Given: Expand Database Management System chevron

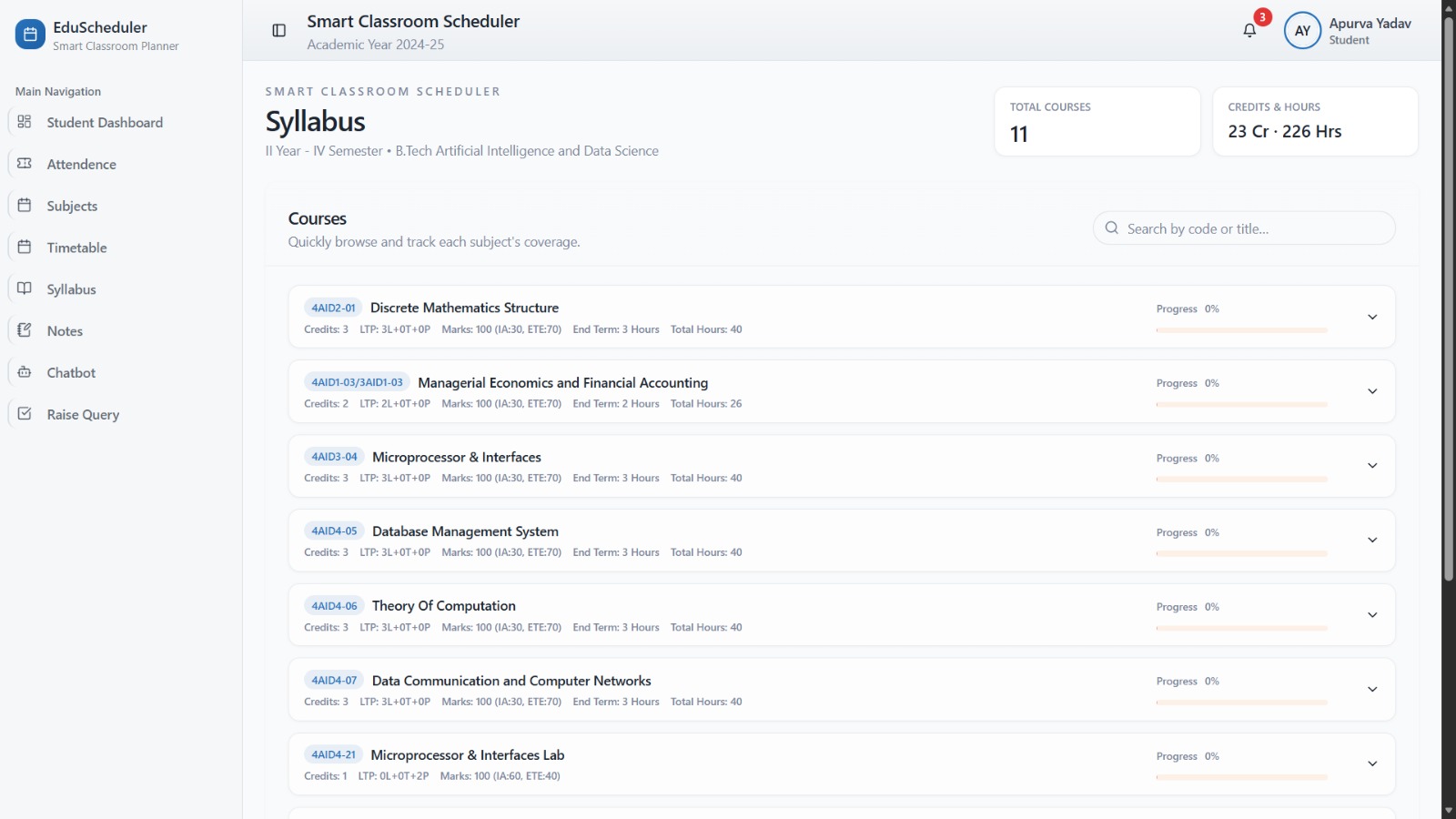Looking at the screenshot, I should pyautogui.click(x=1372, y=541).
